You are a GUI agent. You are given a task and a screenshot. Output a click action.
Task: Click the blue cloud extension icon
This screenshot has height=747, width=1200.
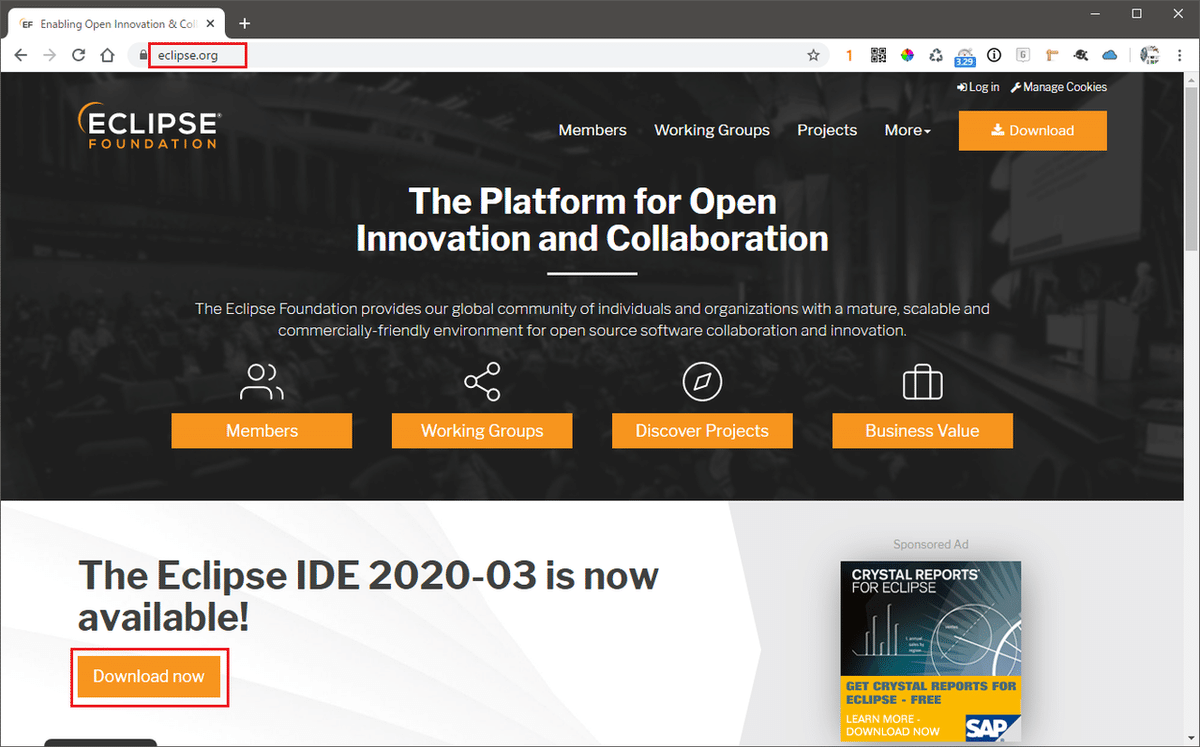pos(1110,55)
